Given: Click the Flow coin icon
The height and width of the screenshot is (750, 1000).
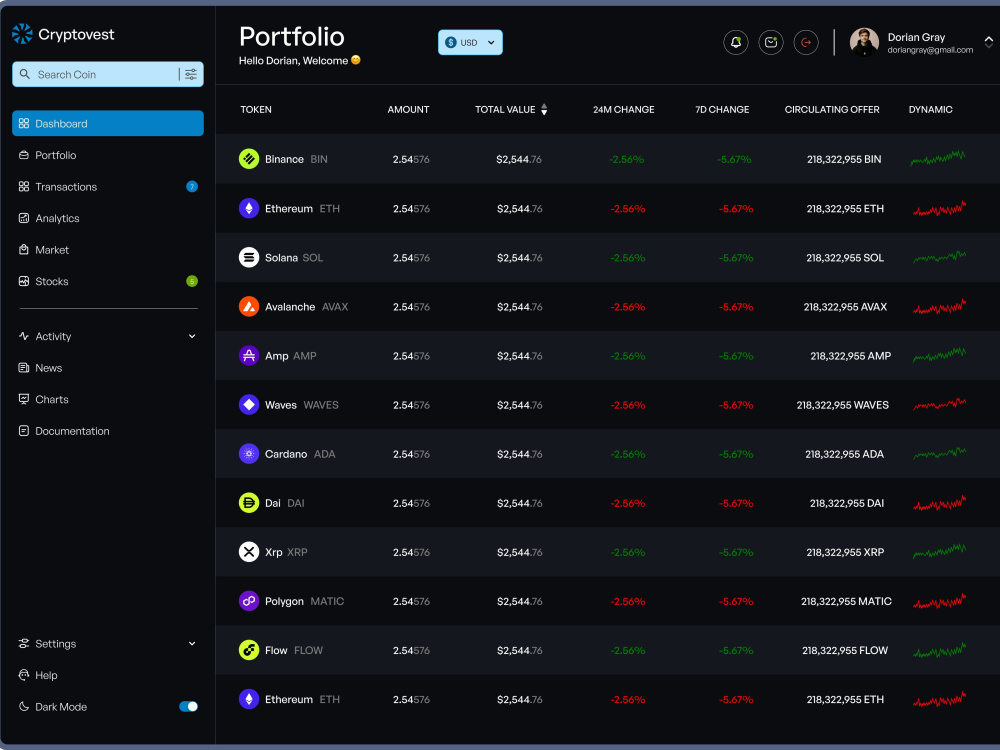Looking at the screenshot, I should point(249,651).
